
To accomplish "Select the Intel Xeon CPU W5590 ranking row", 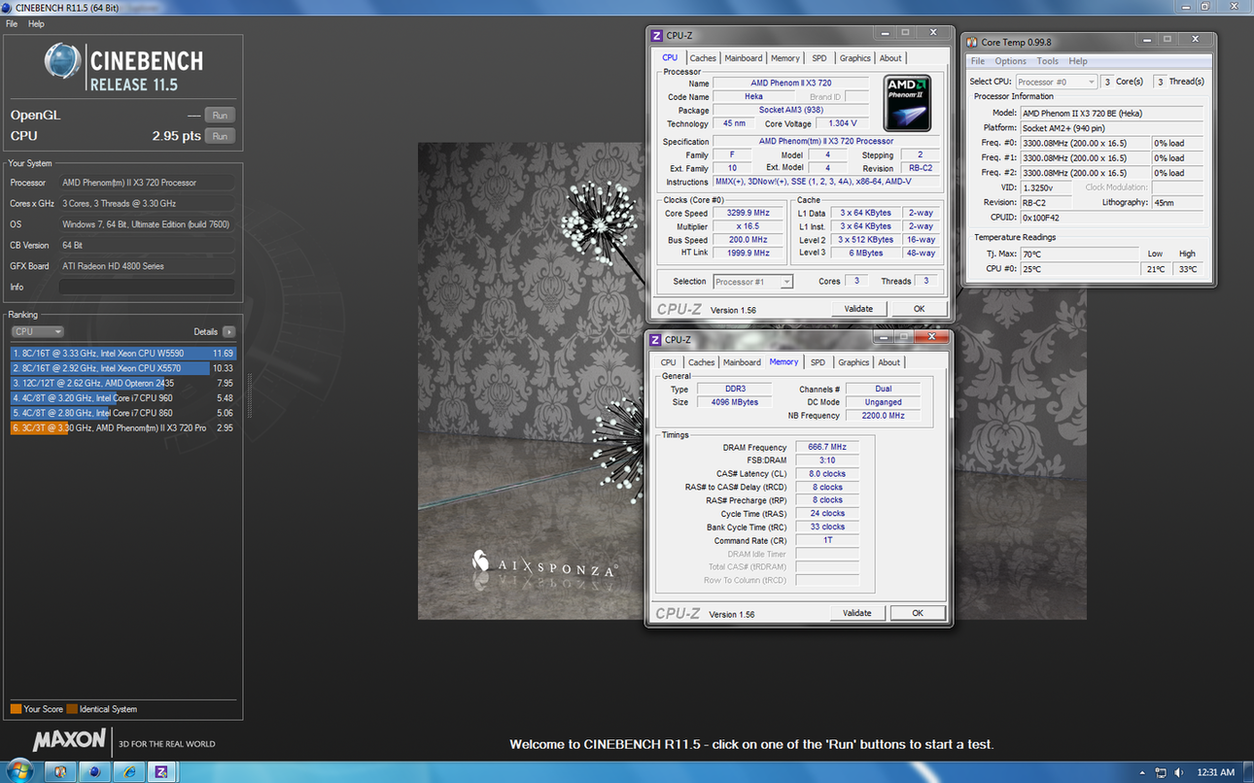I will (x=123, y=353).
